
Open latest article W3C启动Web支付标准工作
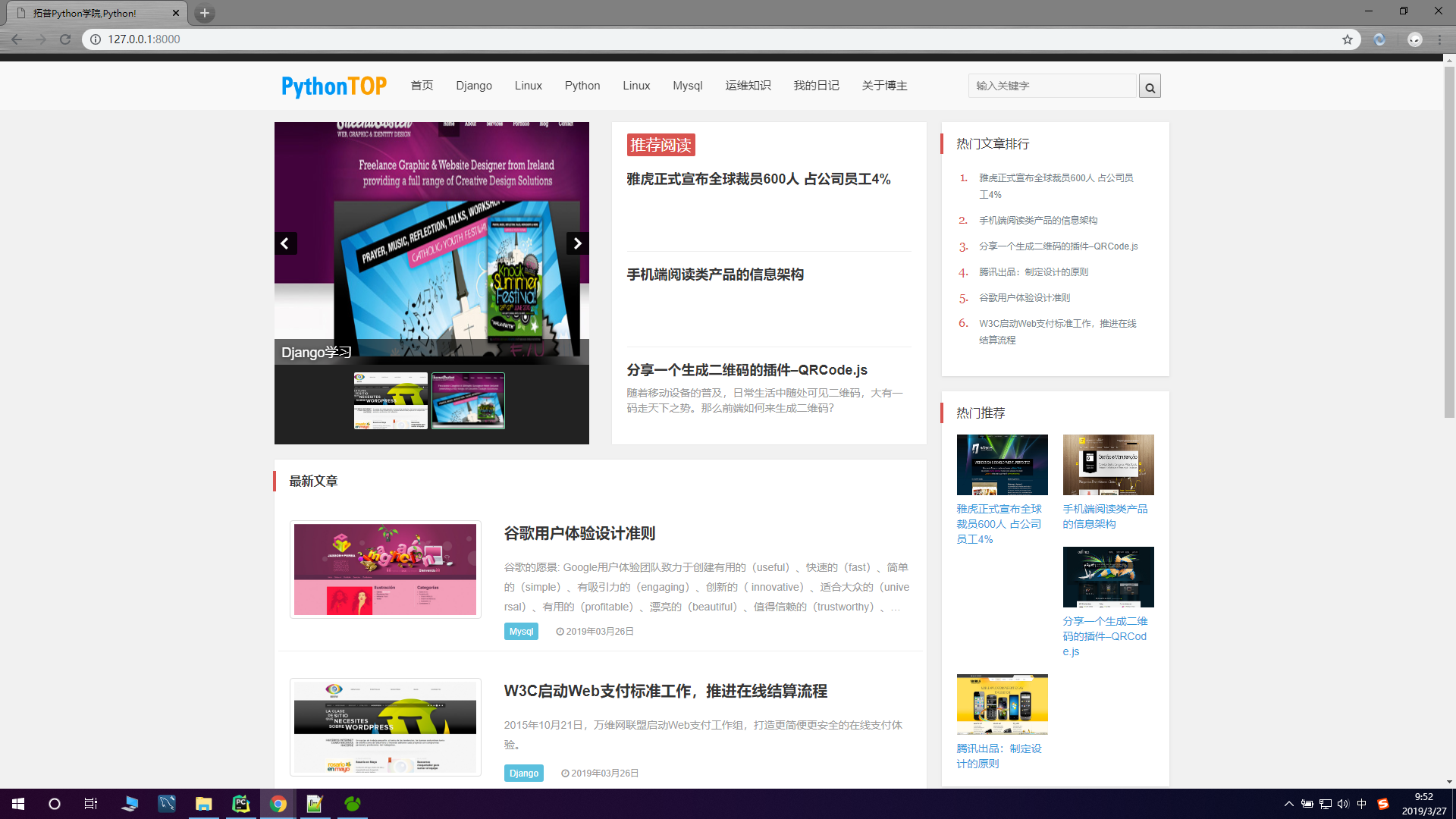click(x=665, y=692)
